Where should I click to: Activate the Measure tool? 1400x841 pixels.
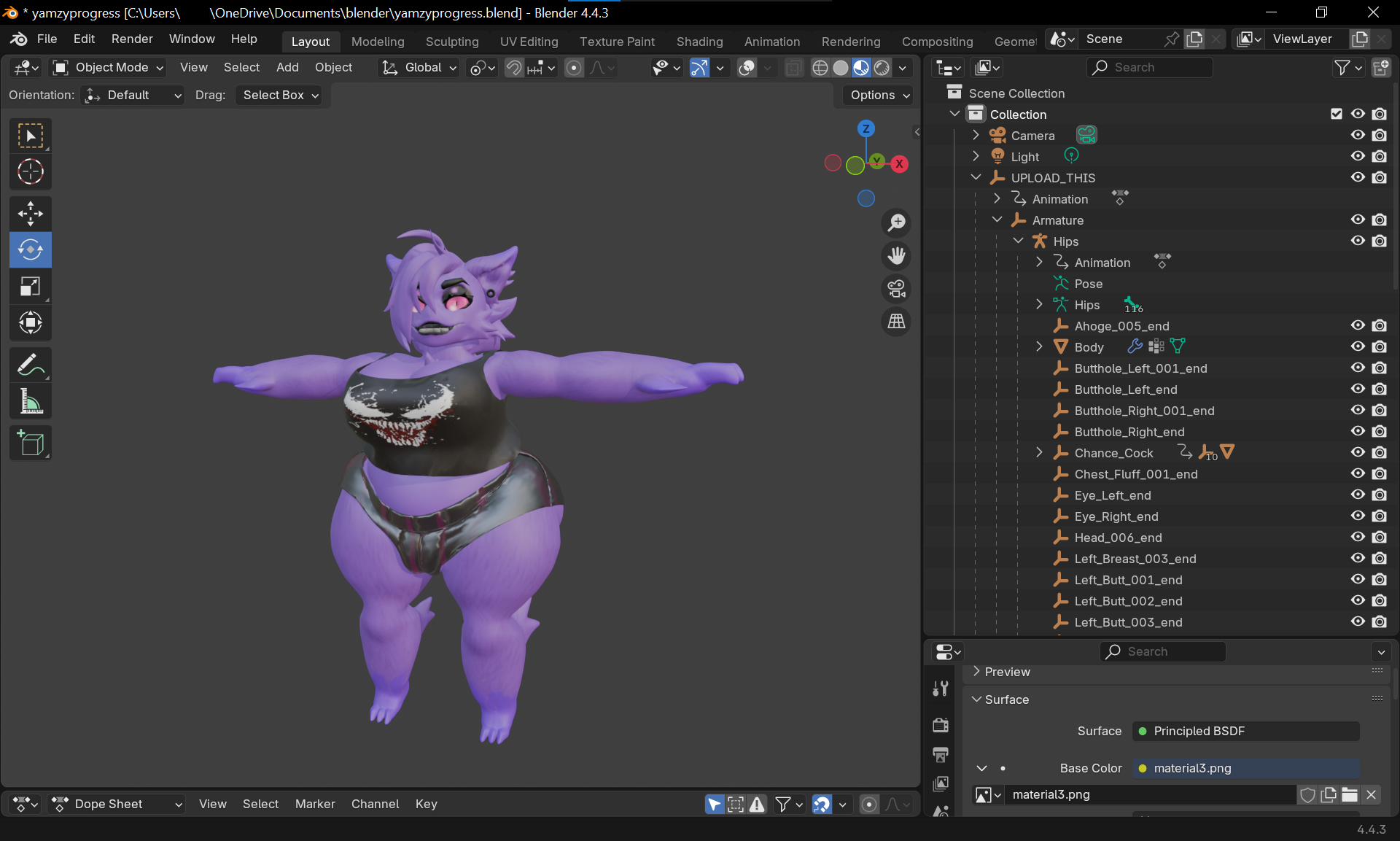(31, 401)
